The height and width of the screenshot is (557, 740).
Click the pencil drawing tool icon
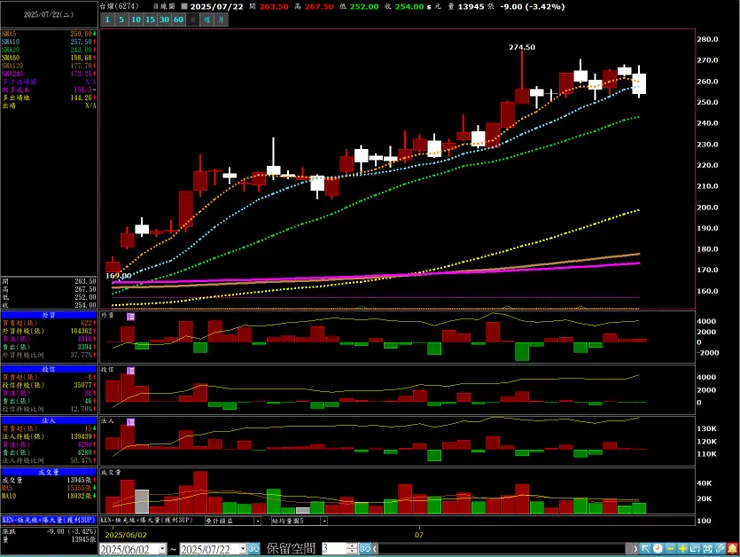[x=720, y=549]
